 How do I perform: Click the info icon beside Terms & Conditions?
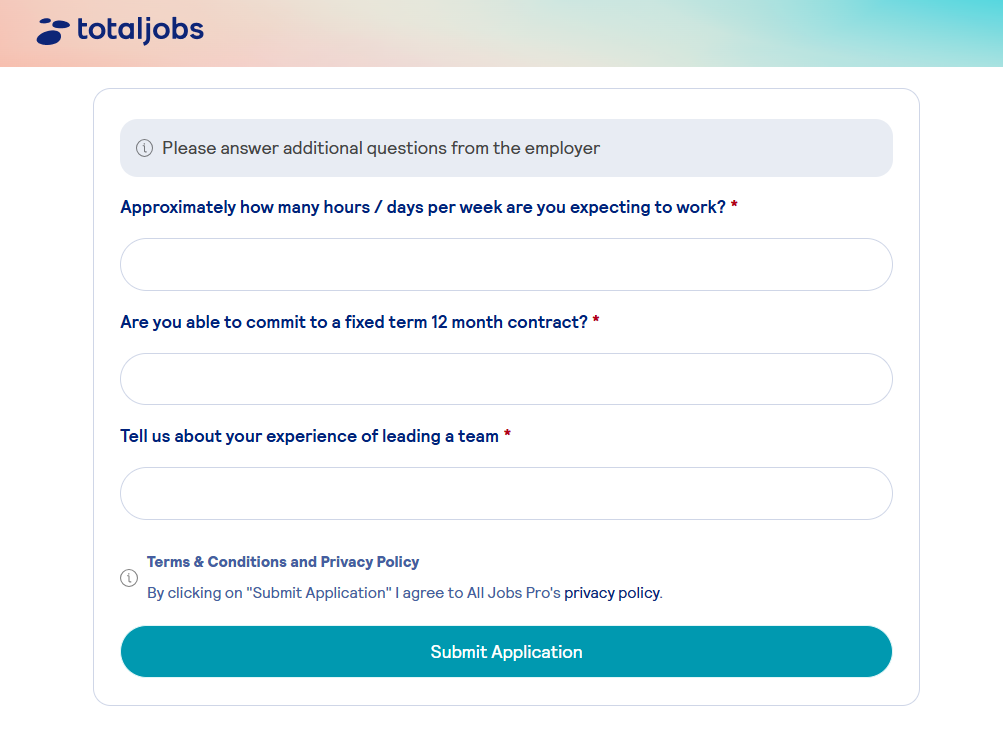pyautogui.click(x=129, y=578)
